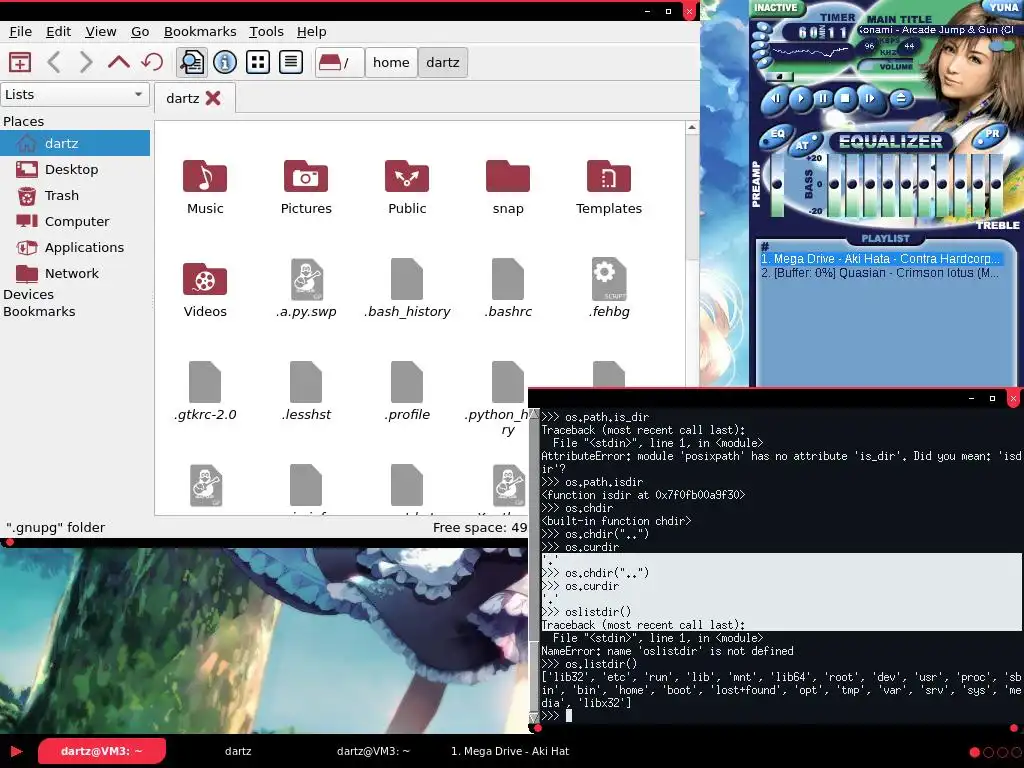Select the Videos folder icon
This screenshot has width=1024, height=768.
point(205,280)
